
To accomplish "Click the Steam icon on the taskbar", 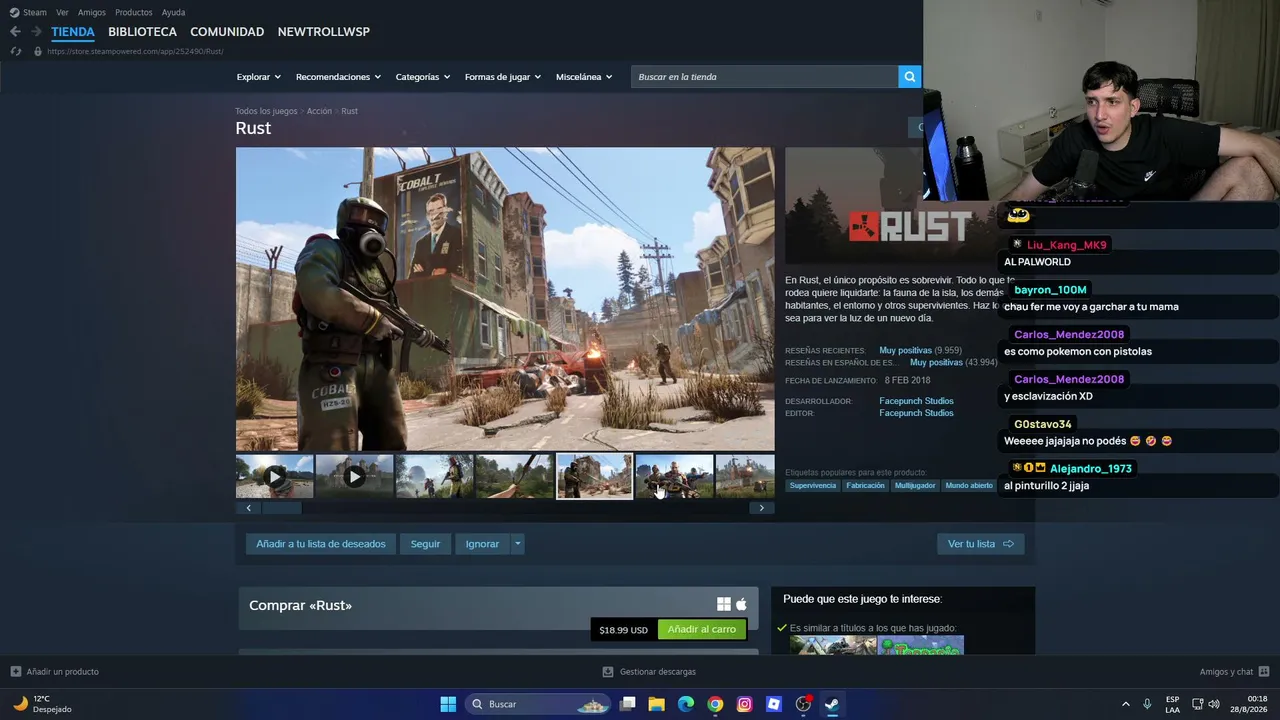I will [832, 704].
